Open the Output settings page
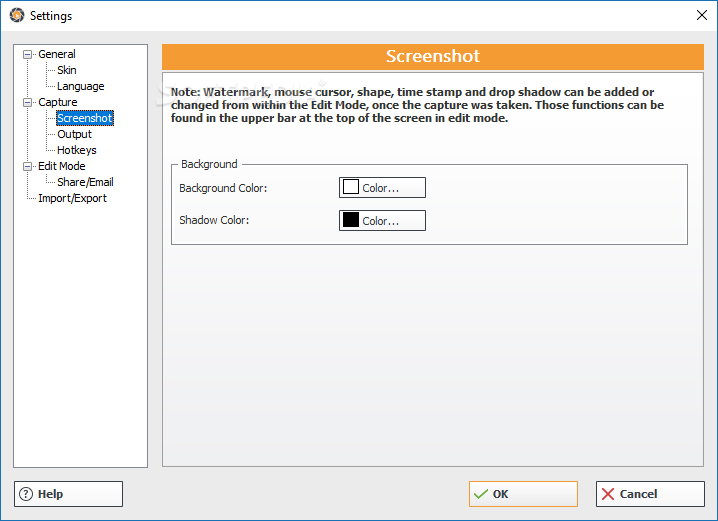The image size is (718, 521). tap(74, 134)
